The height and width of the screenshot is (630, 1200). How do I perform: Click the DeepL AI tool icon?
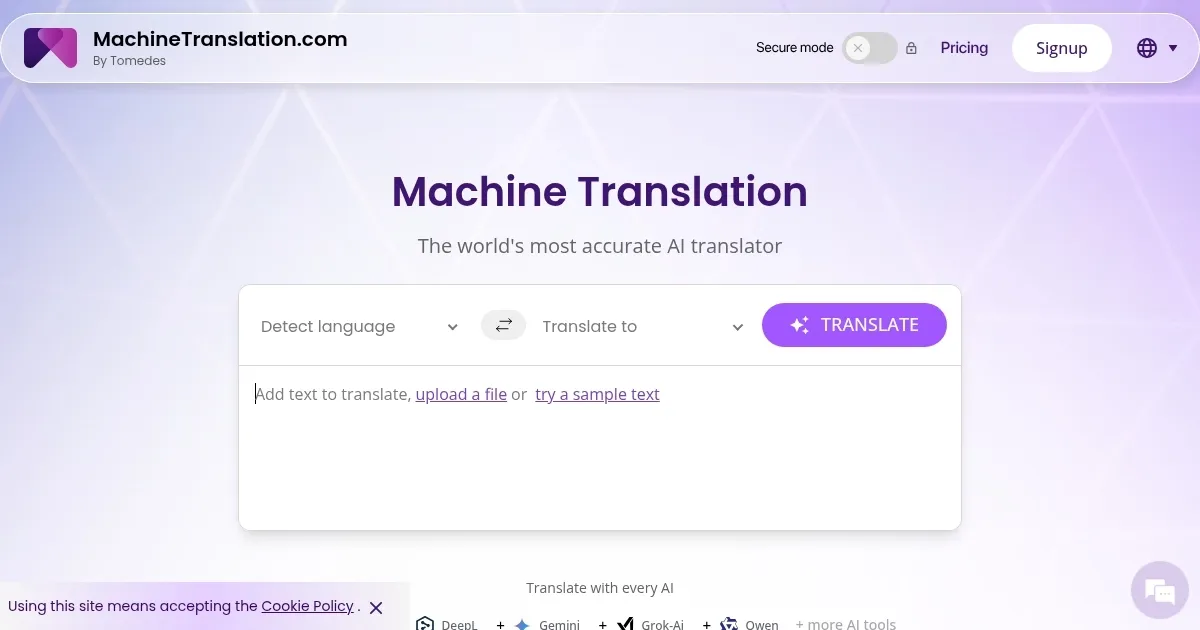tap(425, 624)
